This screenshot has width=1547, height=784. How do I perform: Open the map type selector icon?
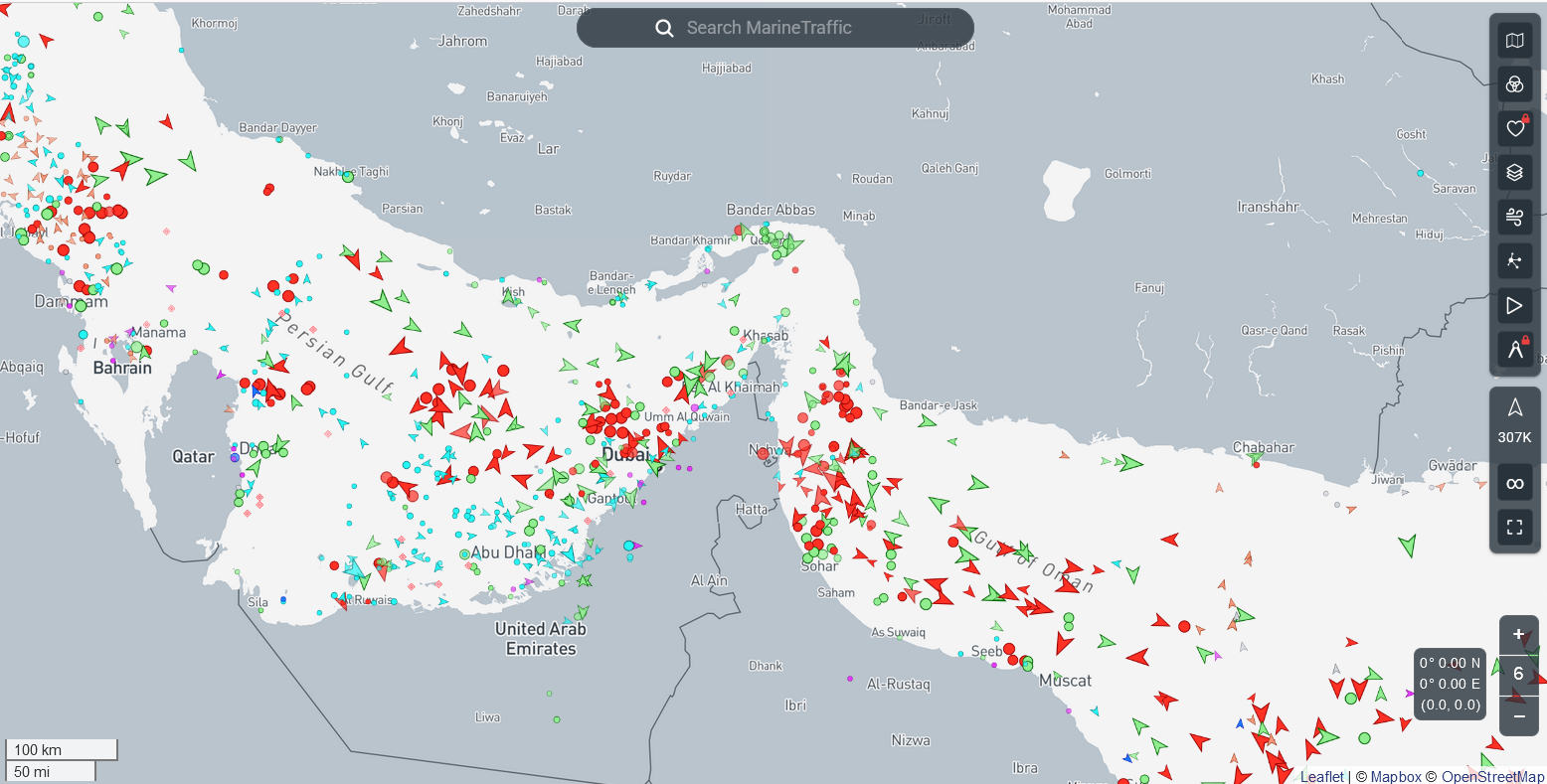pyautogui.click(x=1514, y=41)
